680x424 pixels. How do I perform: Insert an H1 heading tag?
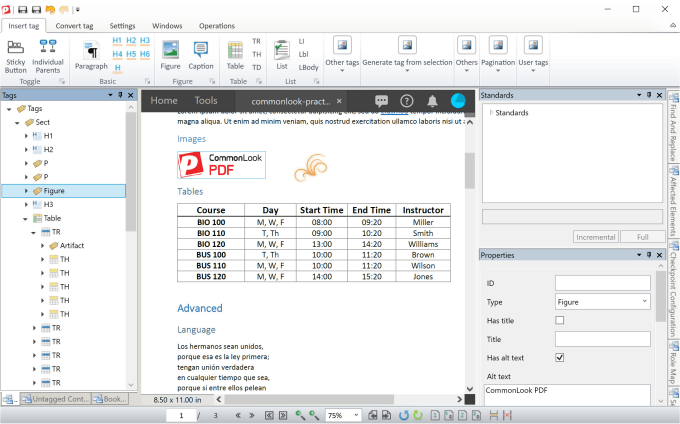pyautogui.click(x=117, y=41)
